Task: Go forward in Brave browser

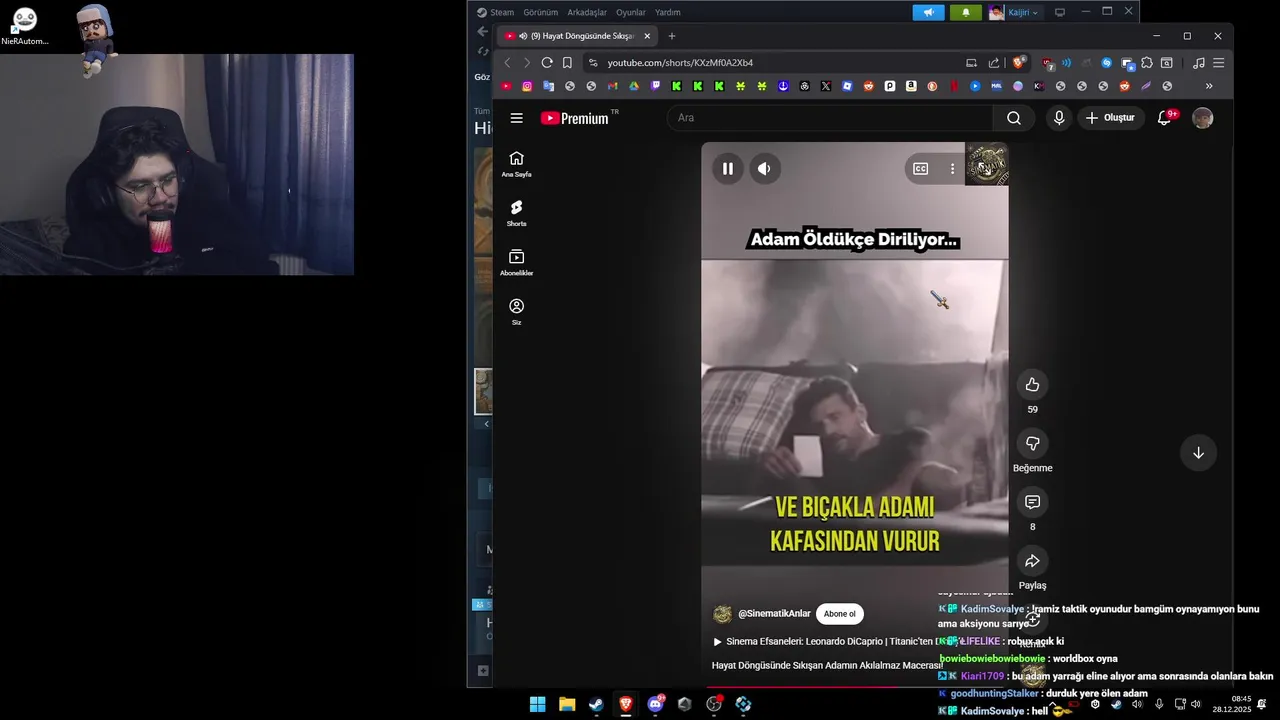Action: pos(527,63)
